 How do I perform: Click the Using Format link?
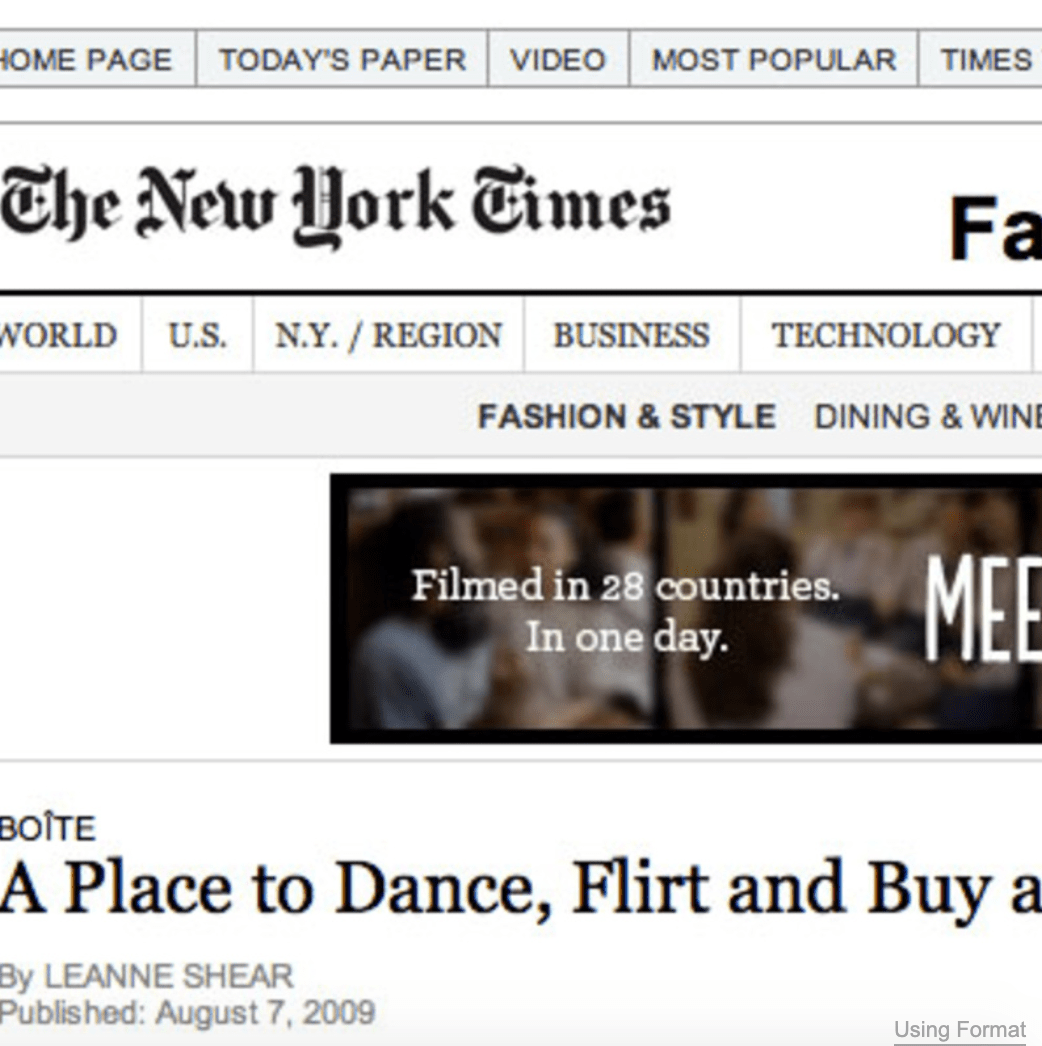[x=959, y=1029]
